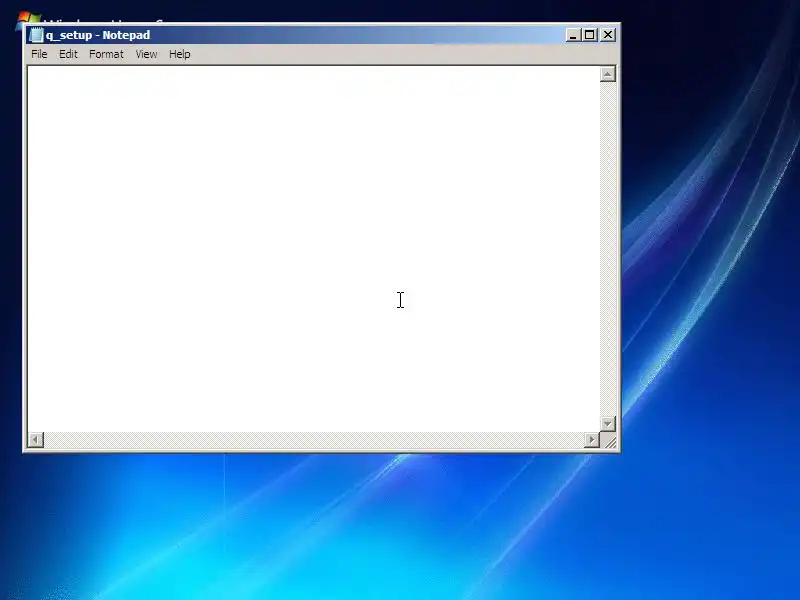This screenshot has width=800, height=600.
Task: Click inside the Notepad text area
Action: (x=313, y=248)
